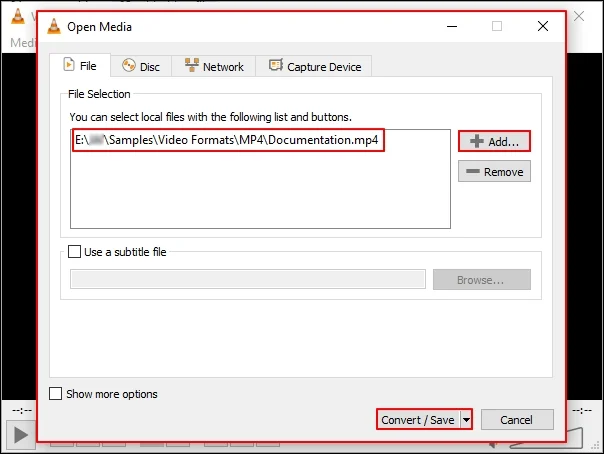Expand the Convert / Save dropdown arrow
This screenshot has width=604, height=454.
pyautogui.click(x=466, y=420)
